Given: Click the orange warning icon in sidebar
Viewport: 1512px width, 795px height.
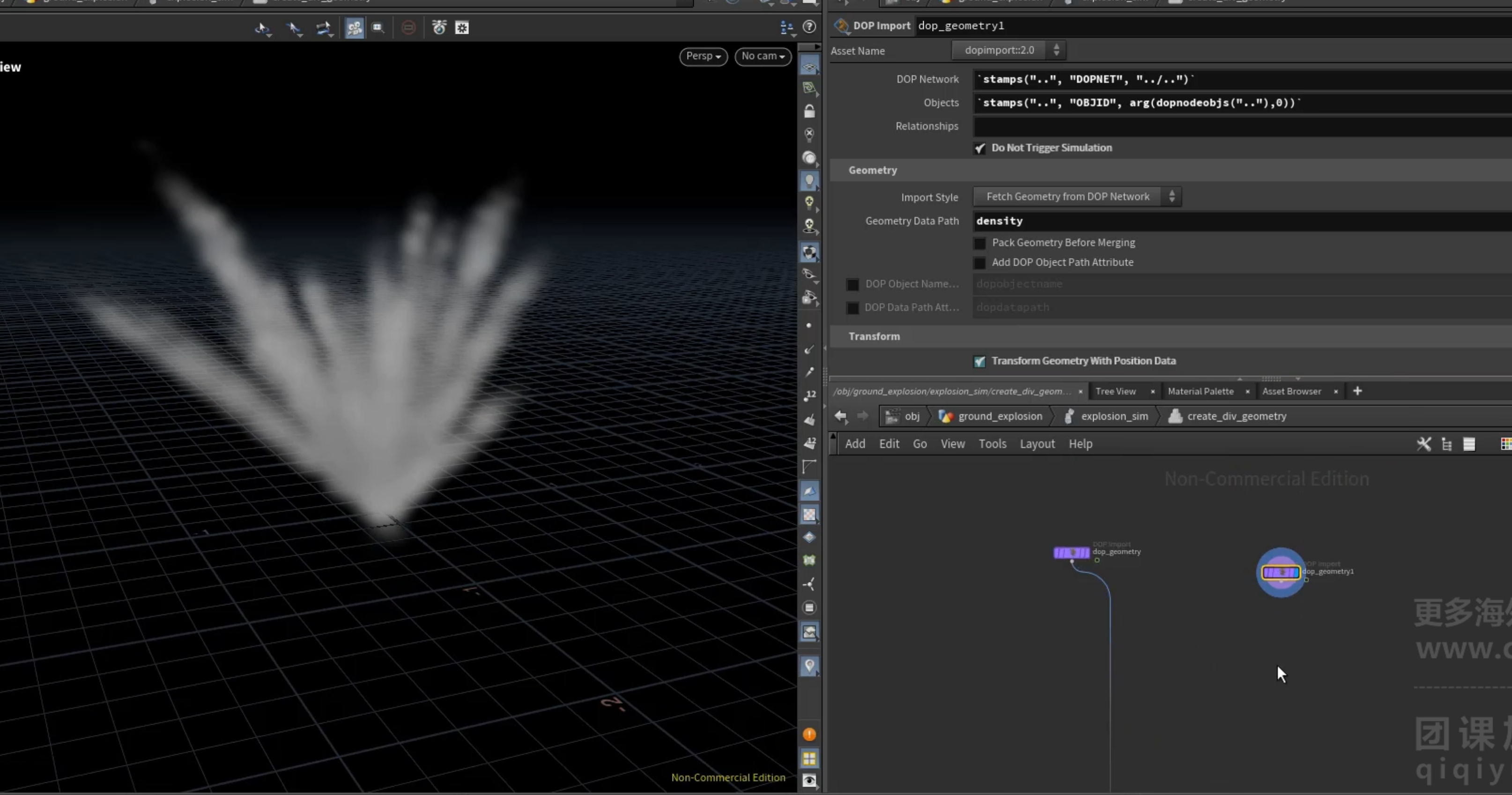Looking at the screenshot, I should (x=809, y=735).
